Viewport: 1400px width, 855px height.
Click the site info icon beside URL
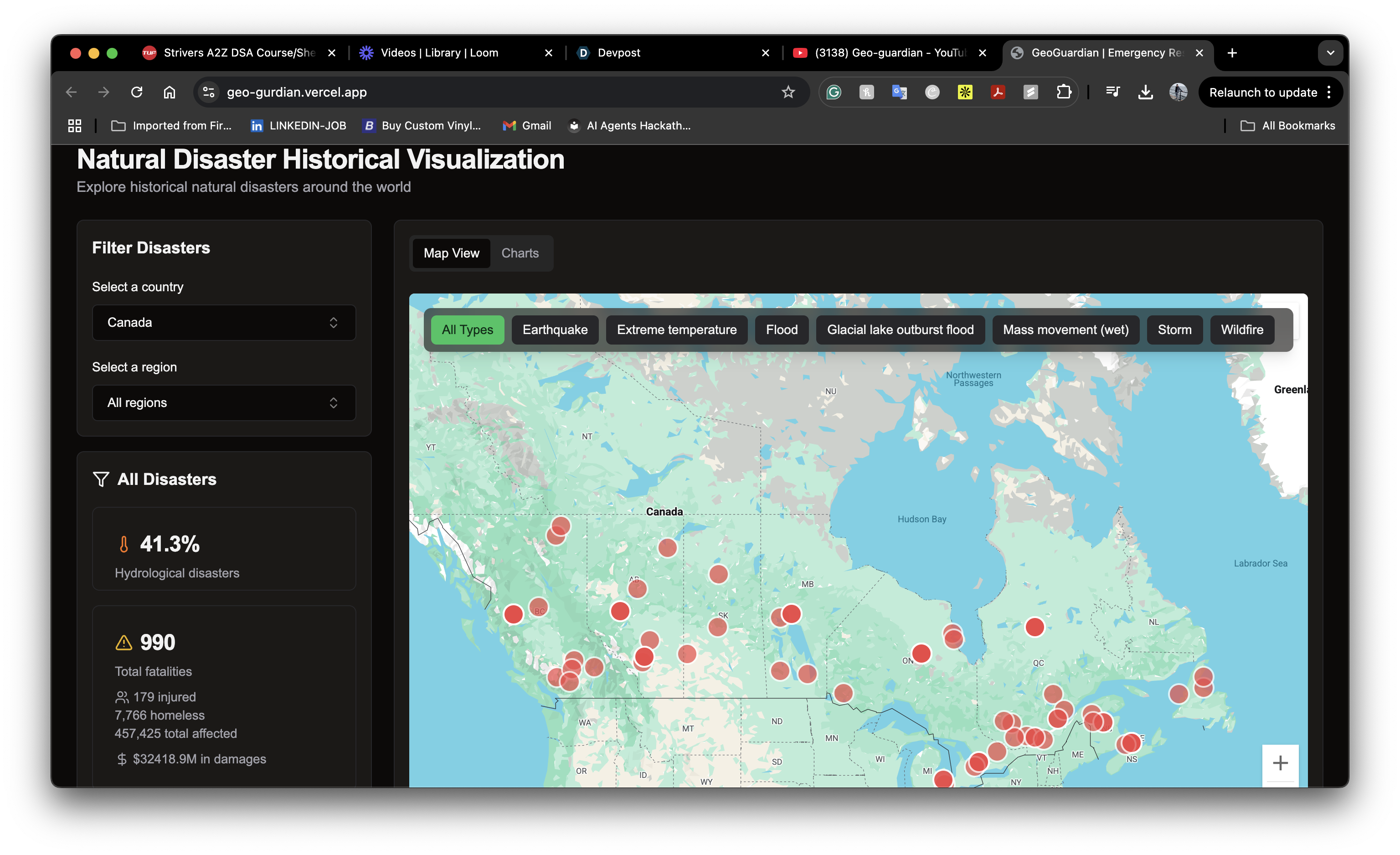(209, 92)
